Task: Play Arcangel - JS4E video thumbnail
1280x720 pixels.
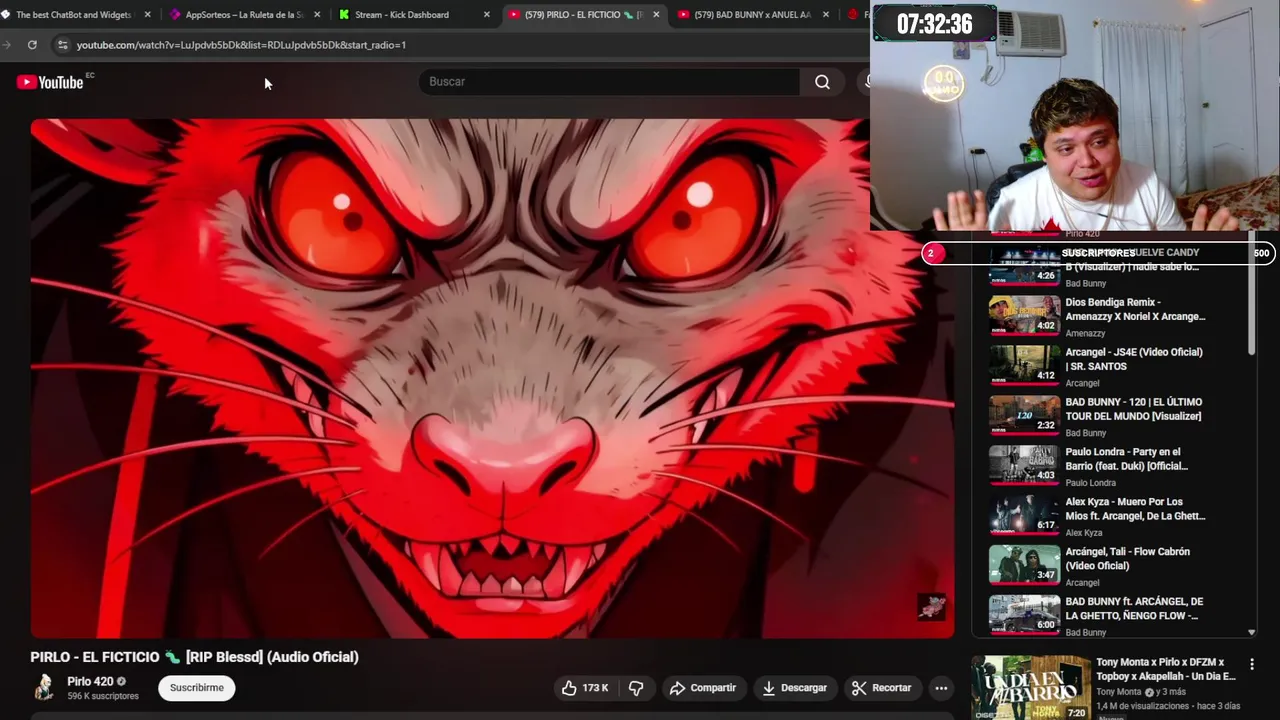Action: tap(1024, 364)
